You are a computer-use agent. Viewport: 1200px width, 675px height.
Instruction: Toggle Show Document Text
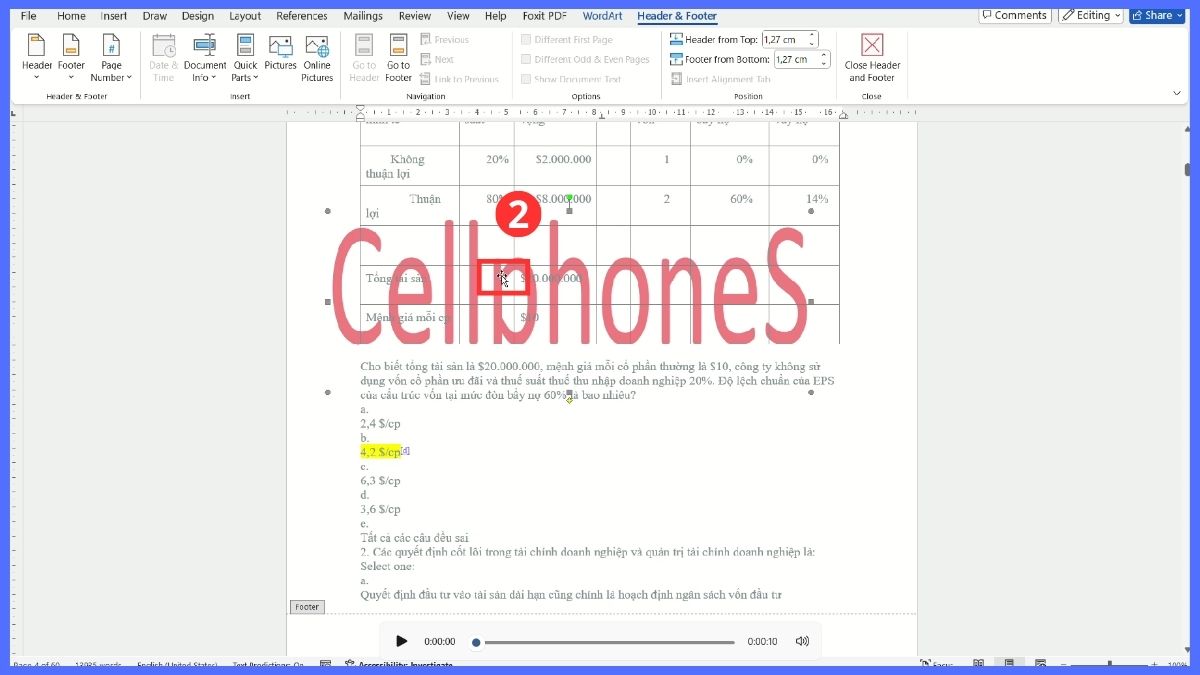(x=526, y=79)
